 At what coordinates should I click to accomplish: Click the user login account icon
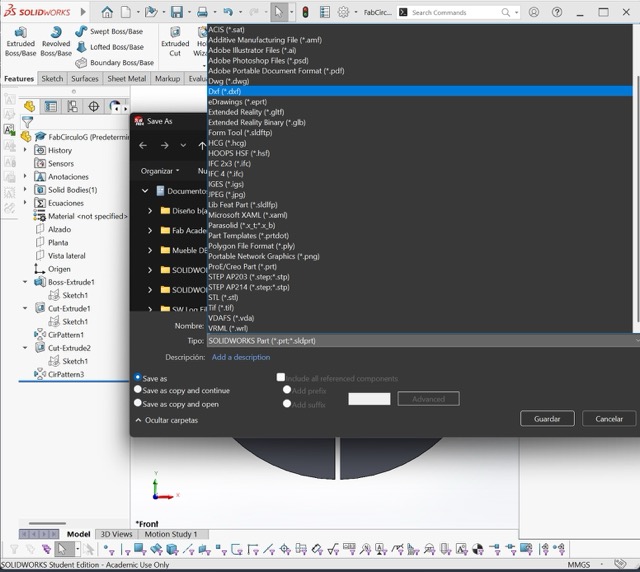pyautogui.click(x=533, y=12)
